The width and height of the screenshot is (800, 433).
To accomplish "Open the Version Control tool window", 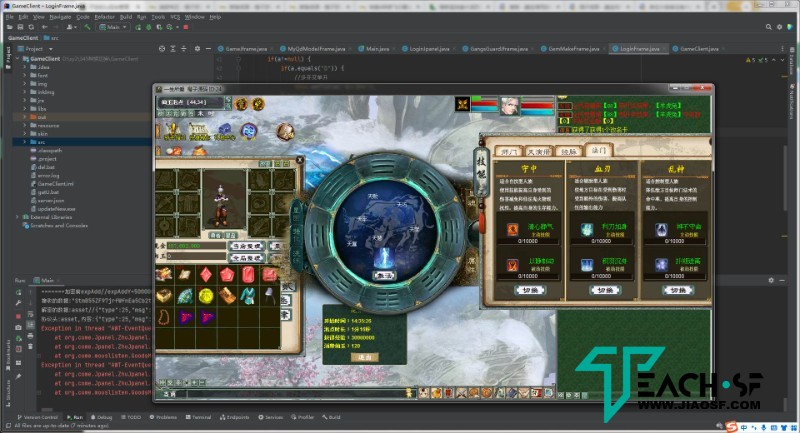I will pos(38,417).
